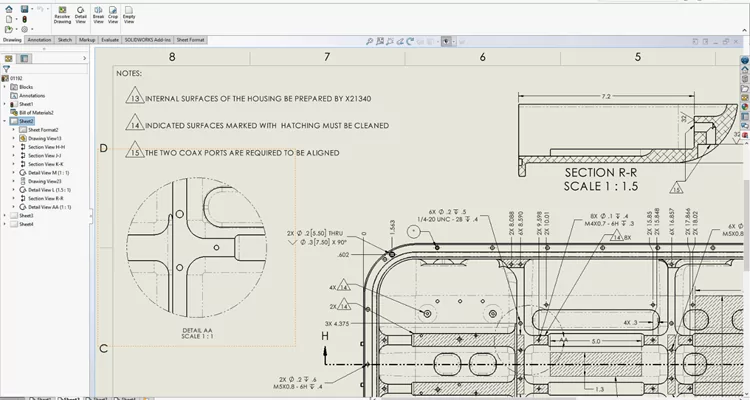Expand the Sheet1 tree node
750x400 pixels.
[5, 104]
